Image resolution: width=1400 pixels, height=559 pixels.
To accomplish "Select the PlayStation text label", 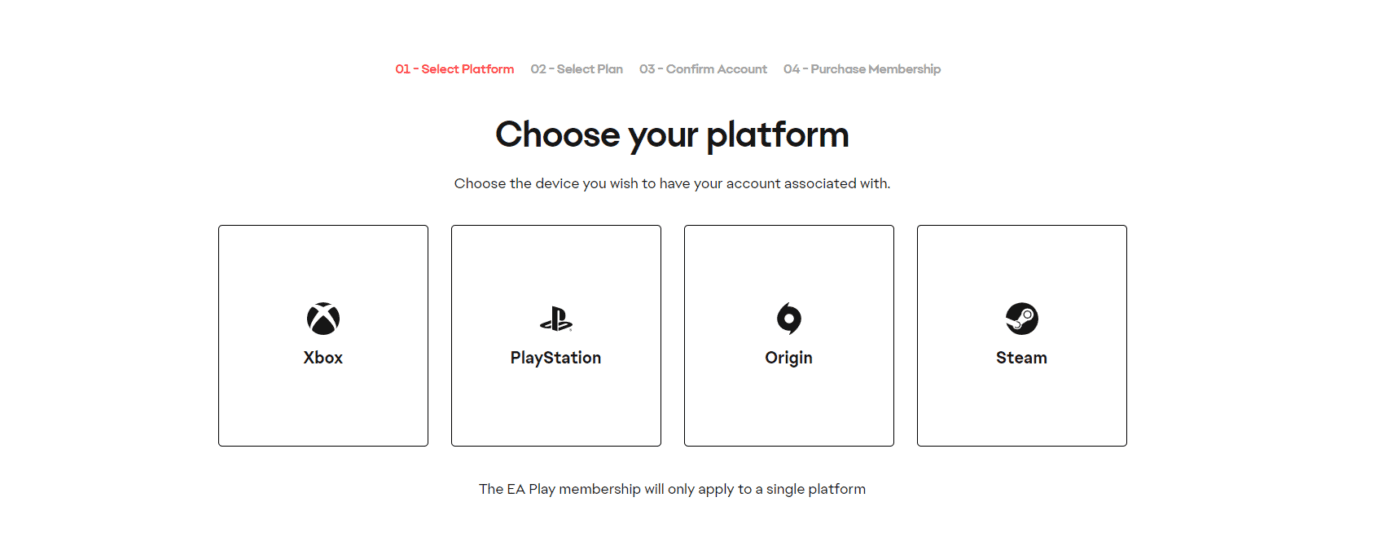I will (556, 358).
